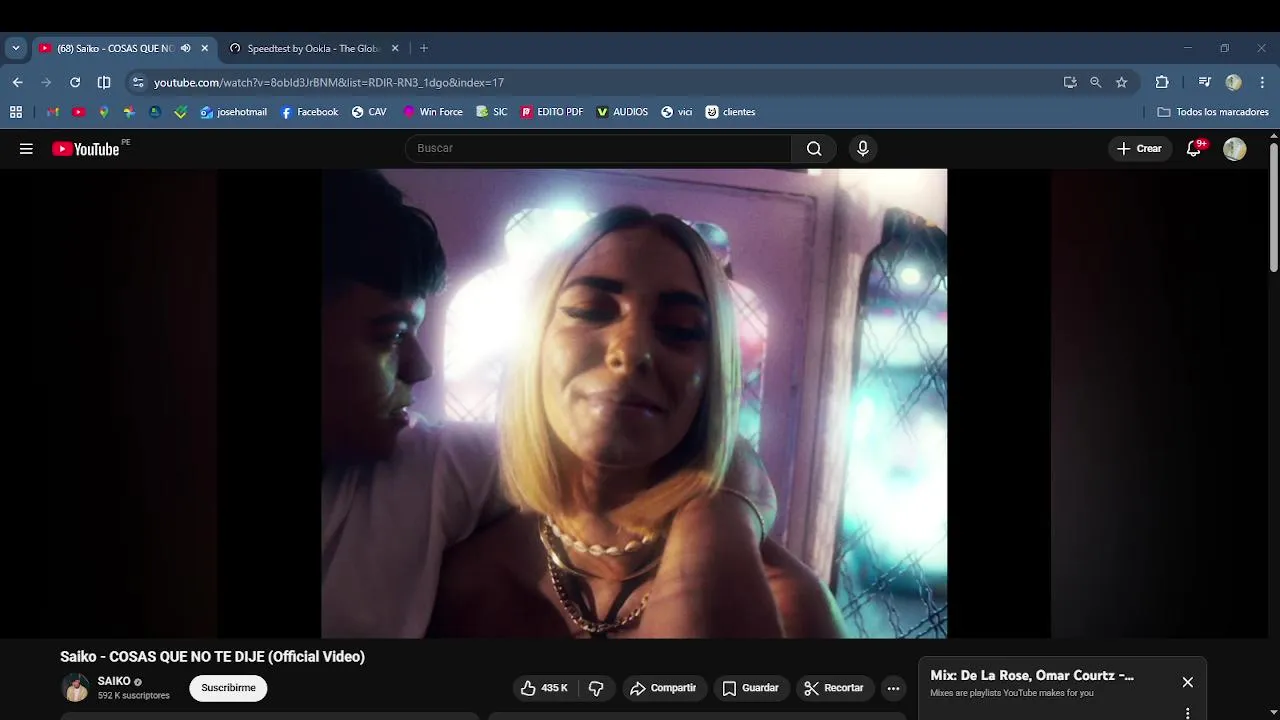1280x720 pixels.
Task: Open vici bookmark
Action: [x=677, y=112]
